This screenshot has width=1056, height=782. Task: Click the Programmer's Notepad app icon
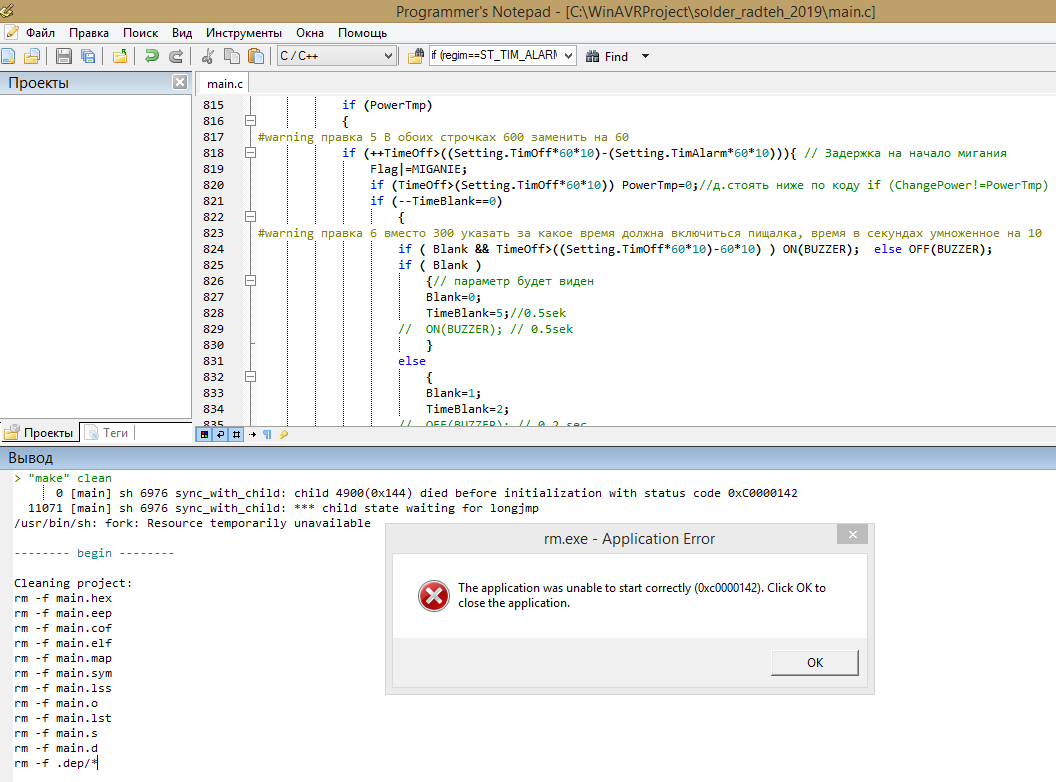click(7, 10)
